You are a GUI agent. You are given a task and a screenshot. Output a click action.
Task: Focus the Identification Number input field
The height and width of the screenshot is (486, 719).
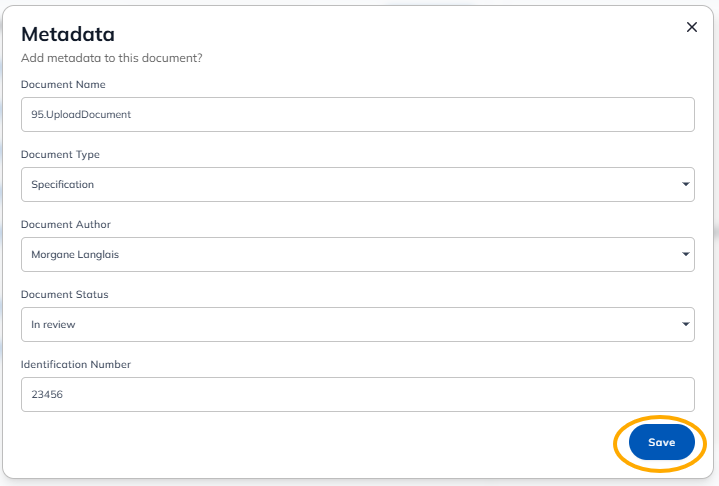click(x=357, y=394)
